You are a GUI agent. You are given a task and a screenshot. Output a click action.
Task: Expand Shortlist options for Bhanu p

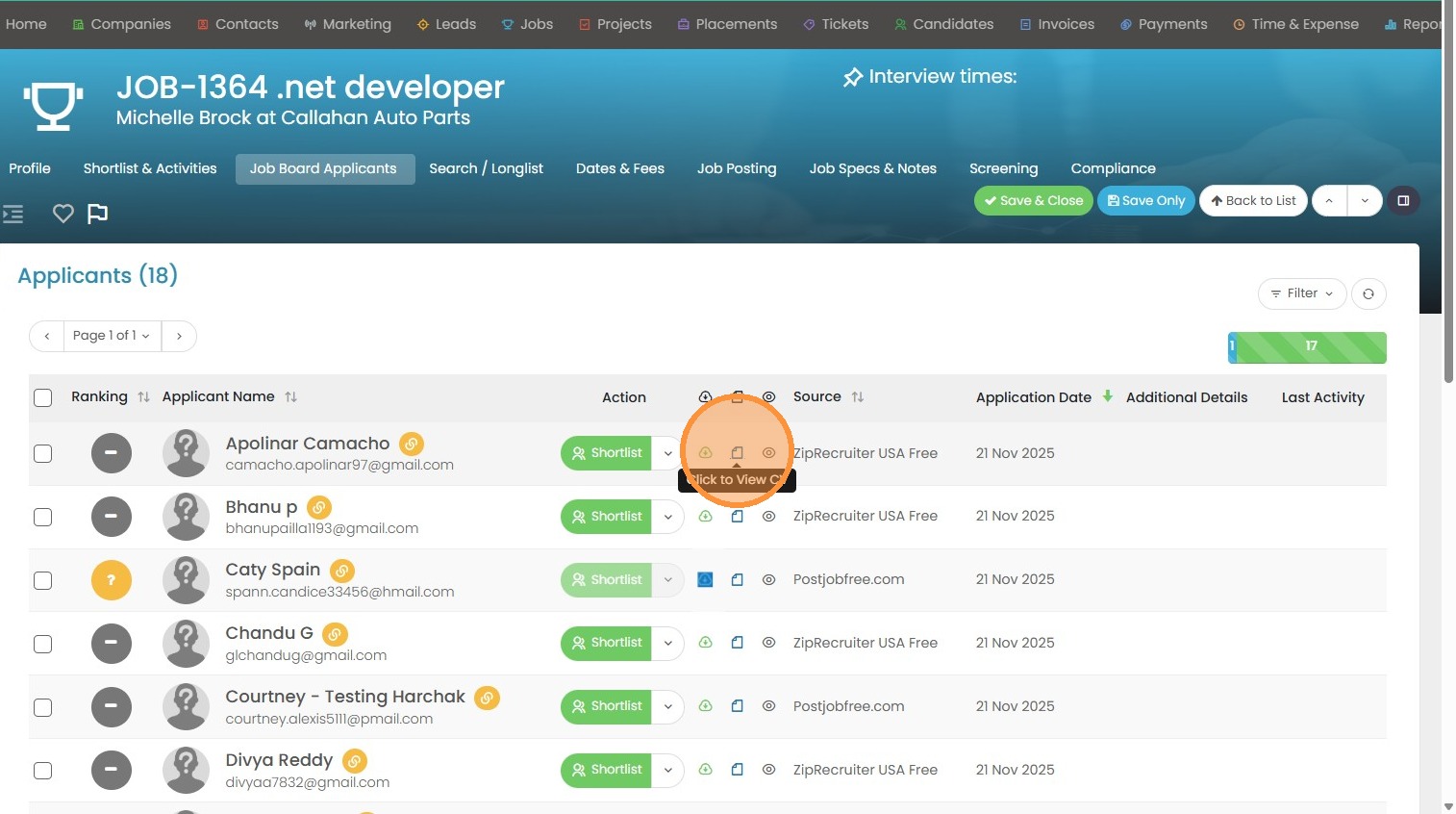click(668, 517)
